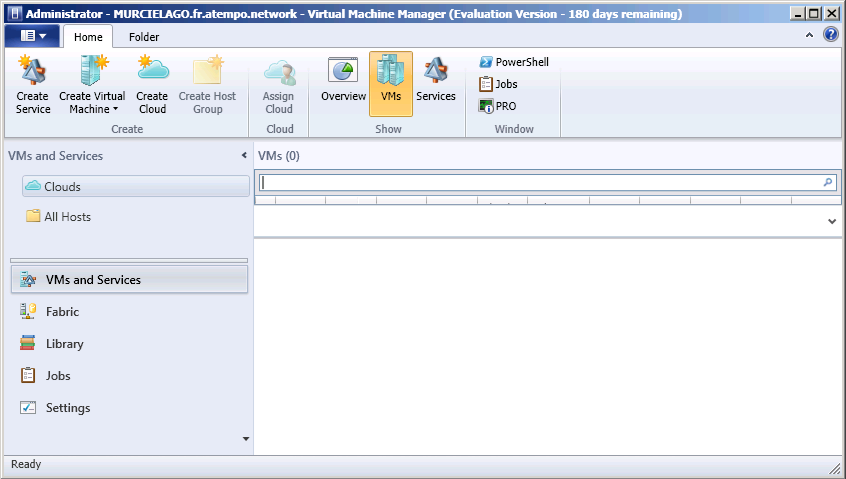Toggle the VMs view button
Viewport: 846px width, 479px height.
(391, 84)
